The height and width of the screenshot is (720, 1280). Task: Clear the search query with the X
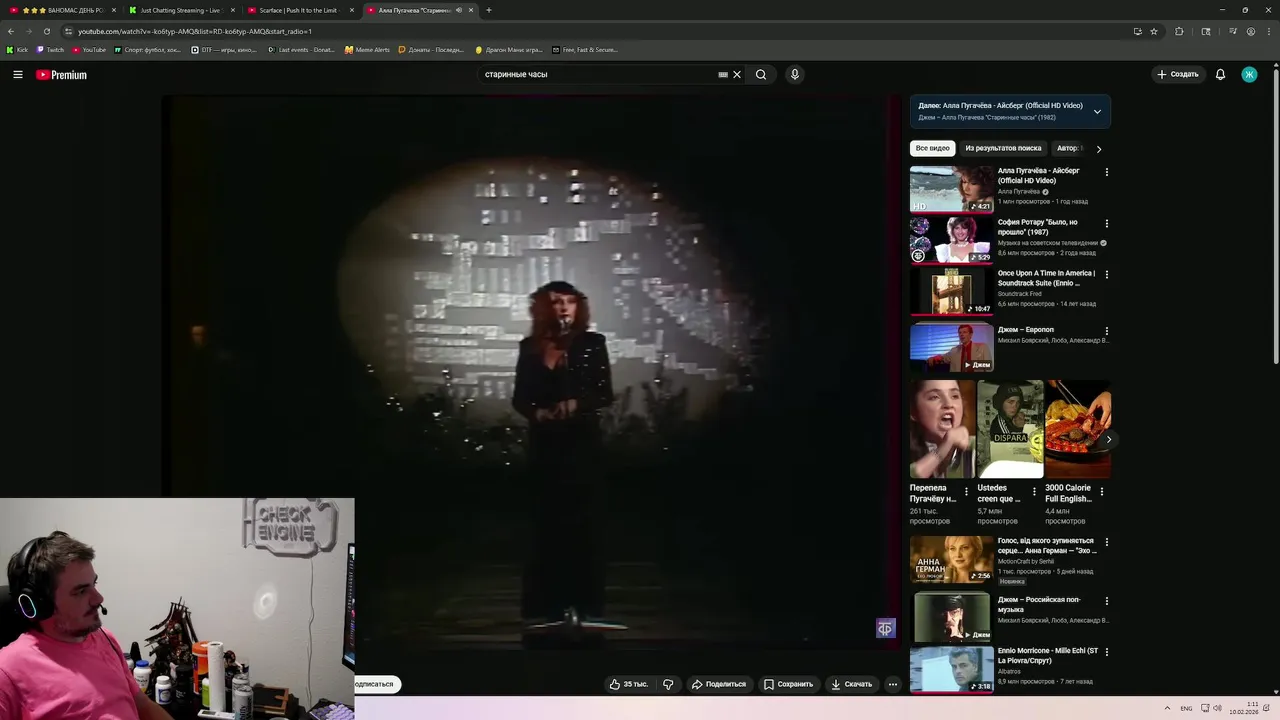pyautogui.click(x=737, y=74)
